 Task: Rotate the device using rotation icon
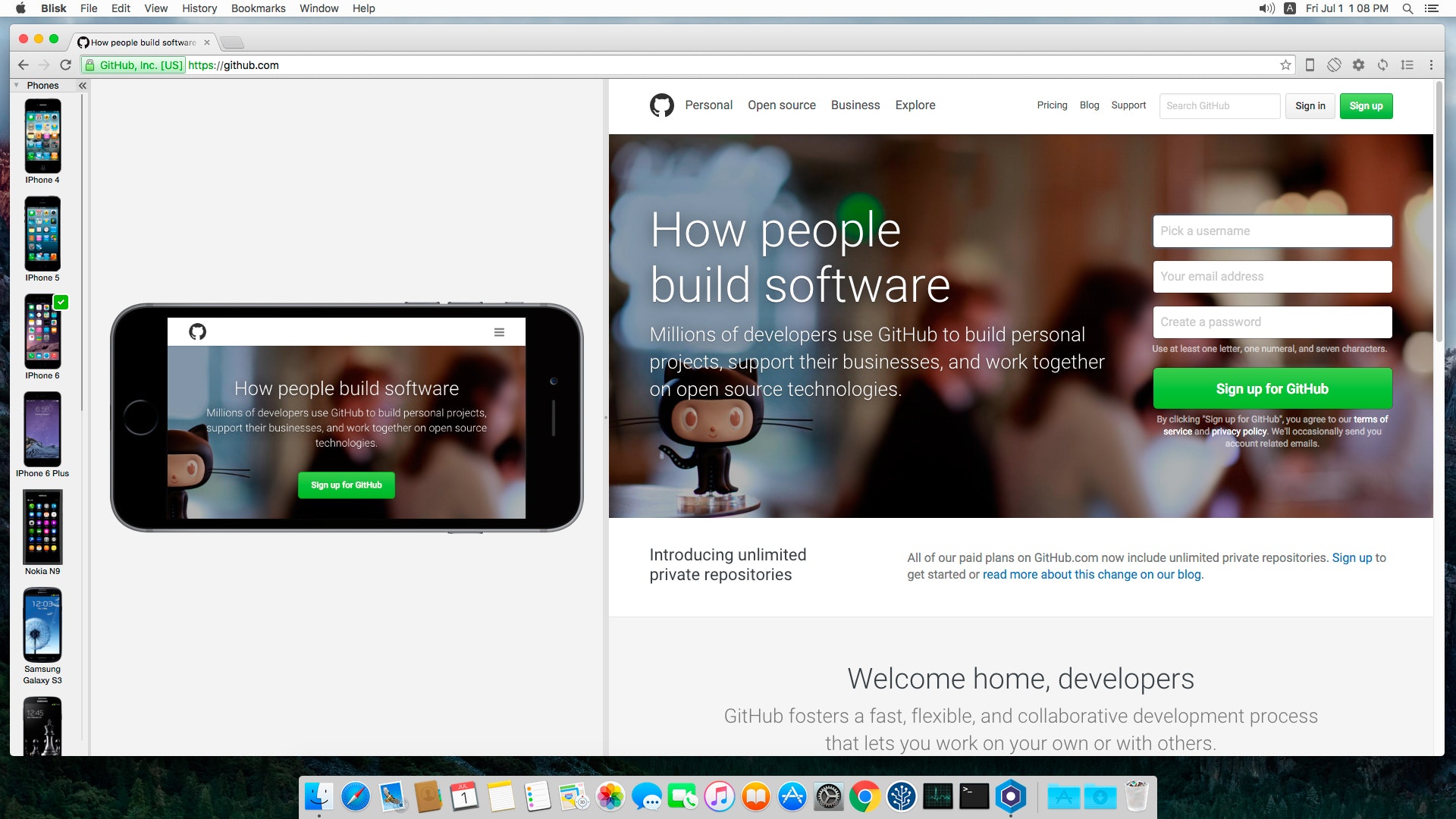pyautogui.click(x=1334, y=65)
